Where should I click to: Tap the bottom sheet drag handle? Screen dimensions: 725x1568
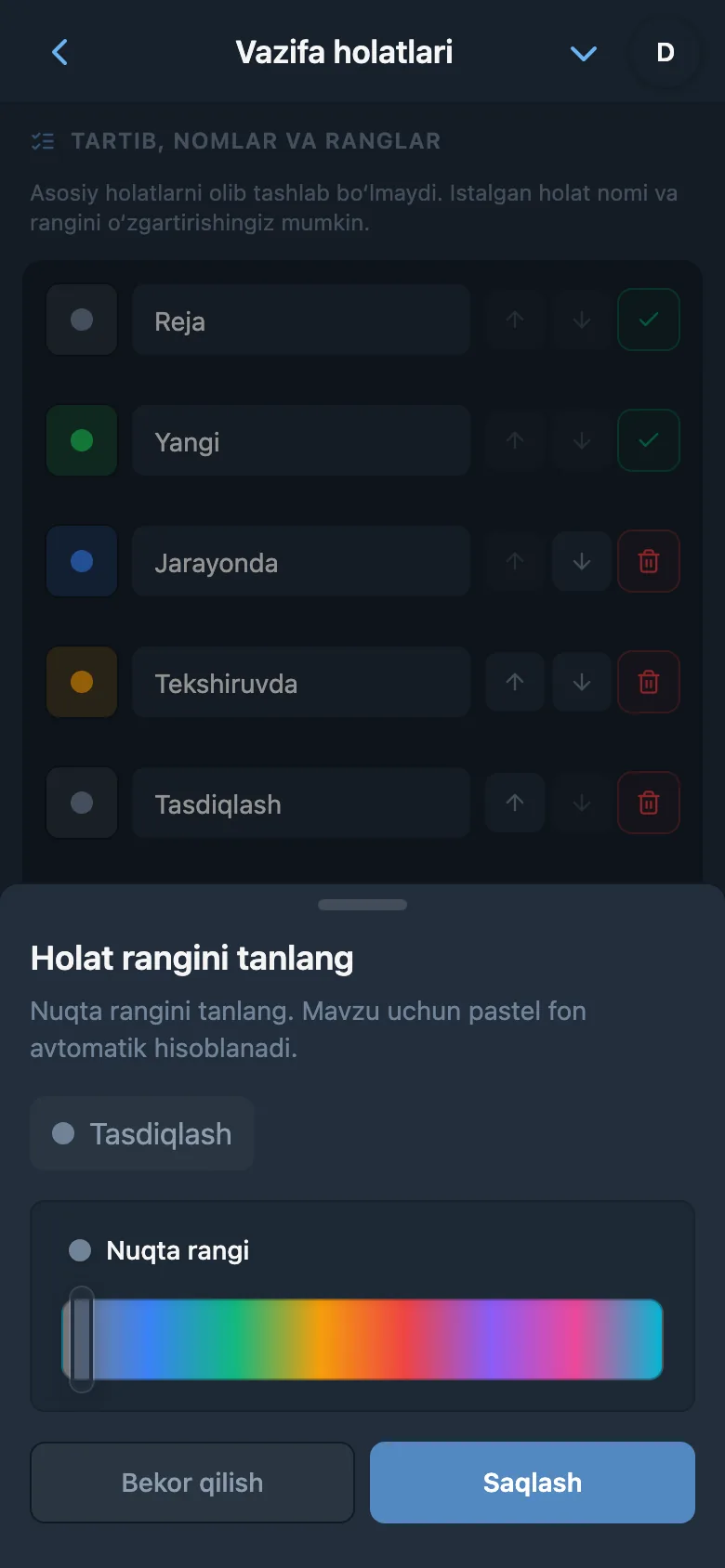[x=362, y=905]
